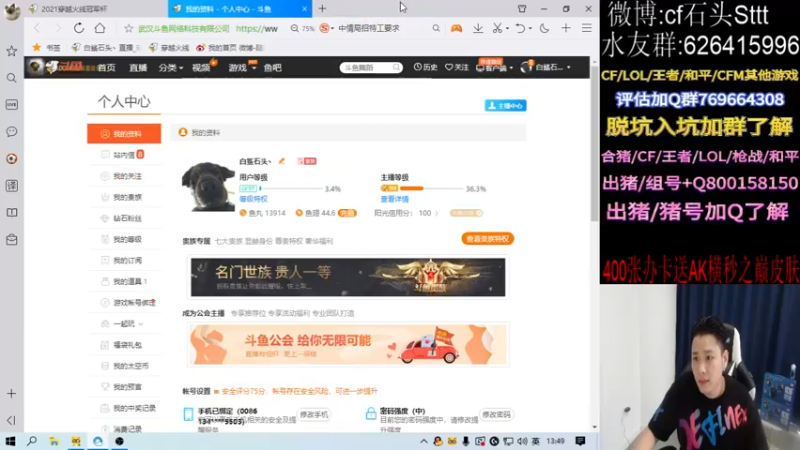800x450 pixels.
Task: Open the 查看详情 link
Action: click(394, 199)
